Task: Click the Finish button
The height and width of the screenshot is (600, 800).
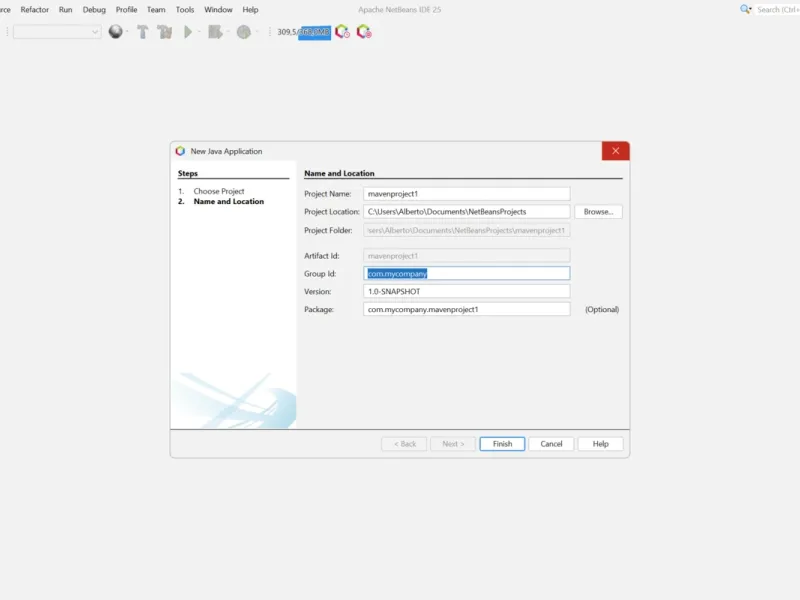Action: pyautogui.click(x=502, y=444)
